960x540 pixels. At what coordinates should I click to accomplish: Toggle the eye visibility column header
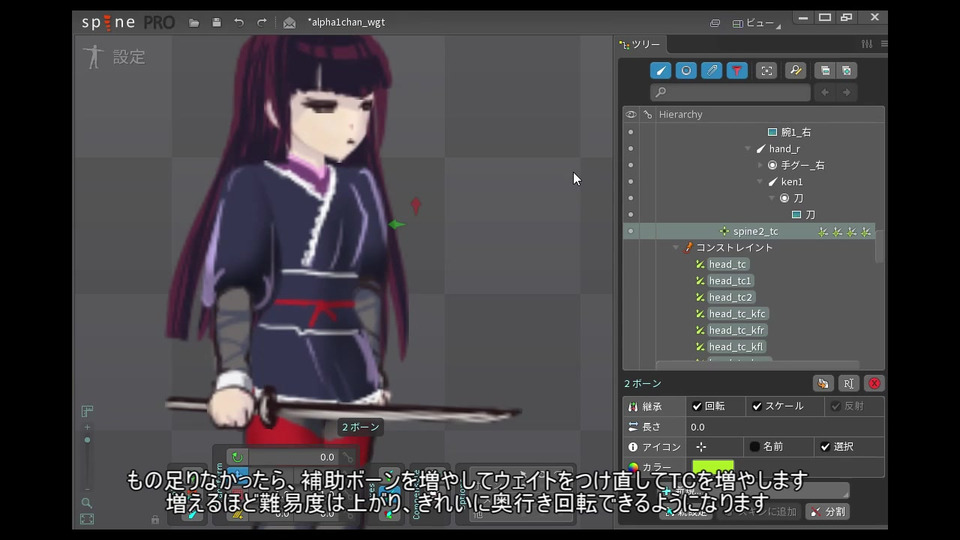tap(631, 114)
